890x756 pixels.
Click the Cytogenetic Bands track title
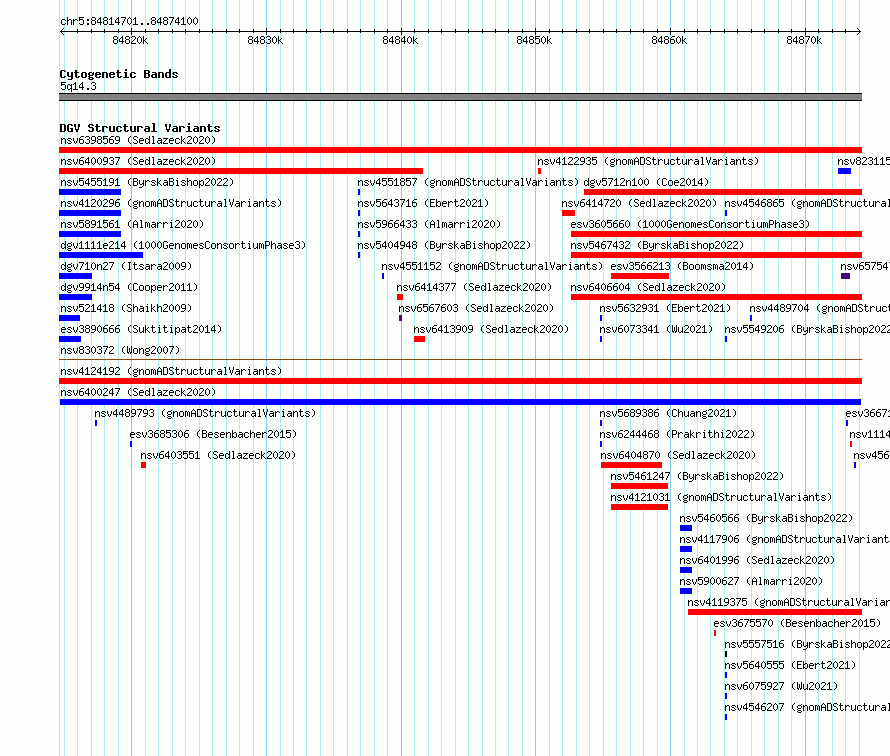[x=119, y=74]
